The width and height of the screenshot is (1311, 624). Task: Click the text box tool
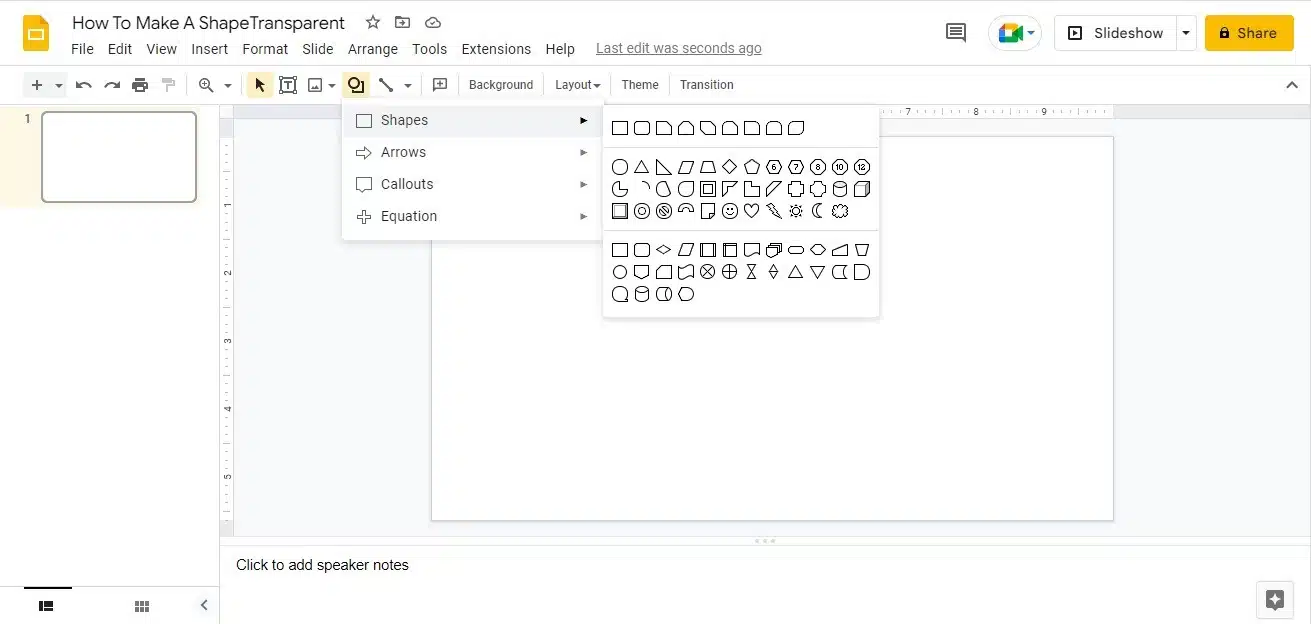pos(288,85)
